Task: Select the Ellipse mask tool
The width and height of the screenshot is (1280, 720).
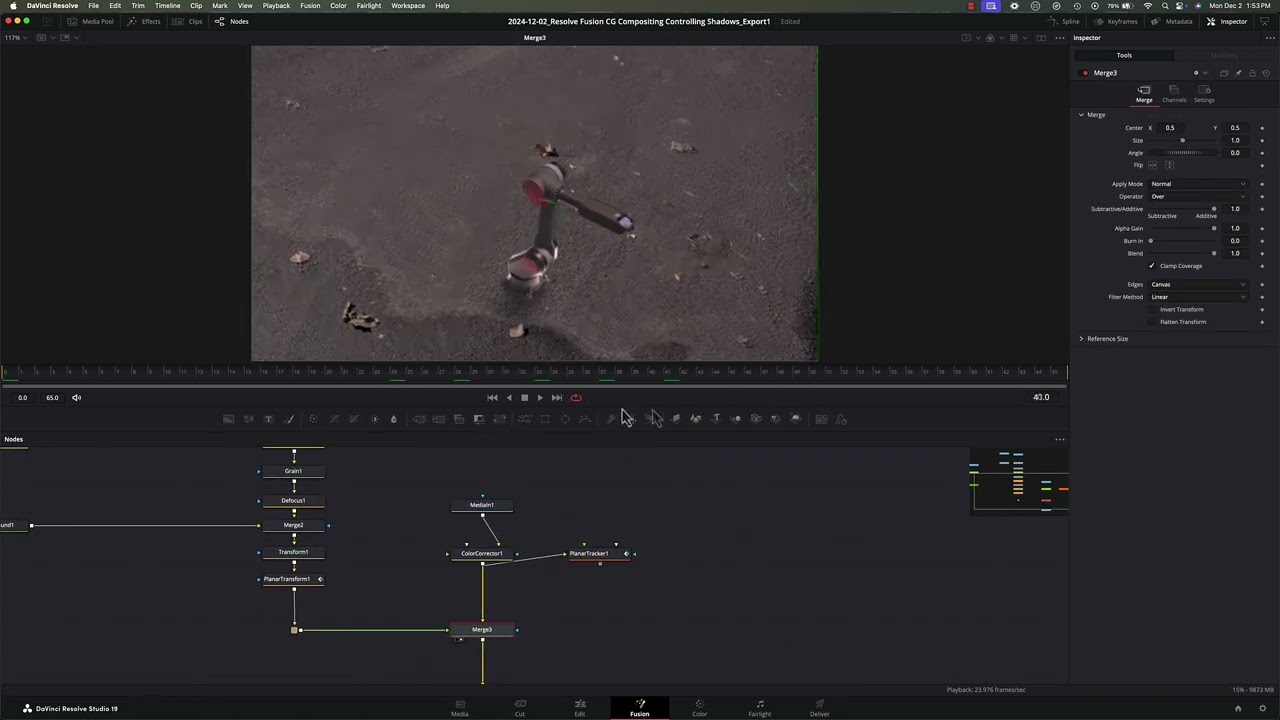Action: (x=565, y=419)
